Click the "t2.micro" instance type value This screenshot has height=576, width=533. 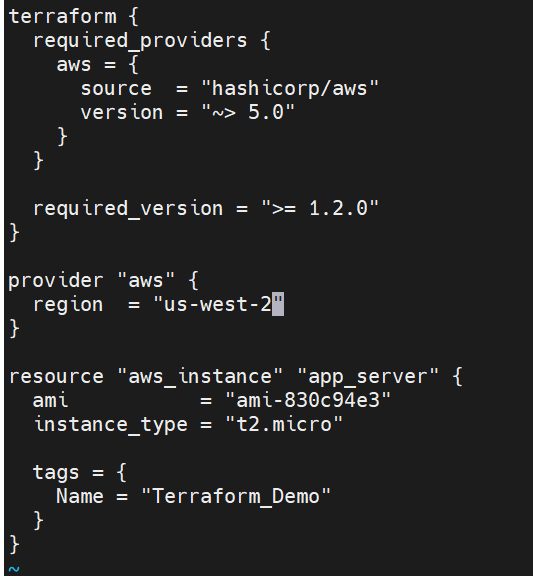coord(284,424)
